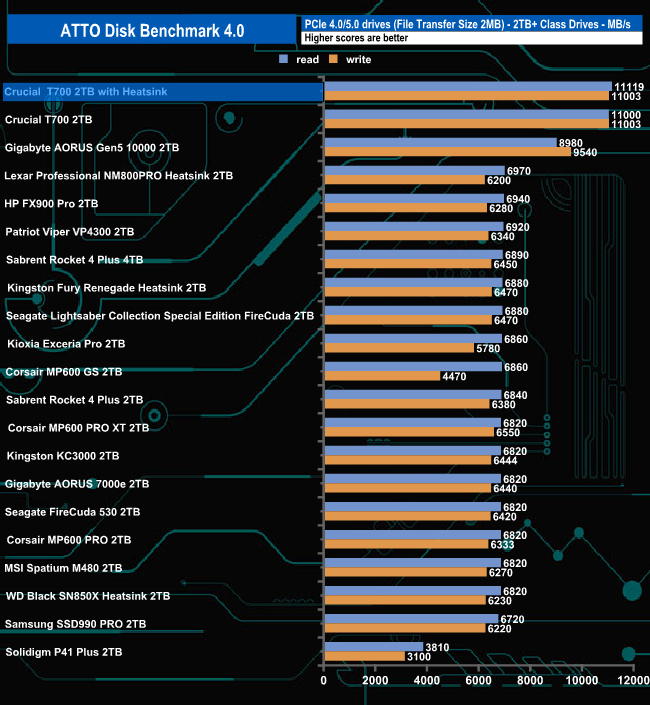Viewport: 650px width, 705px height.
Task: Click the 3810 read value
Action: click(437, 647)
